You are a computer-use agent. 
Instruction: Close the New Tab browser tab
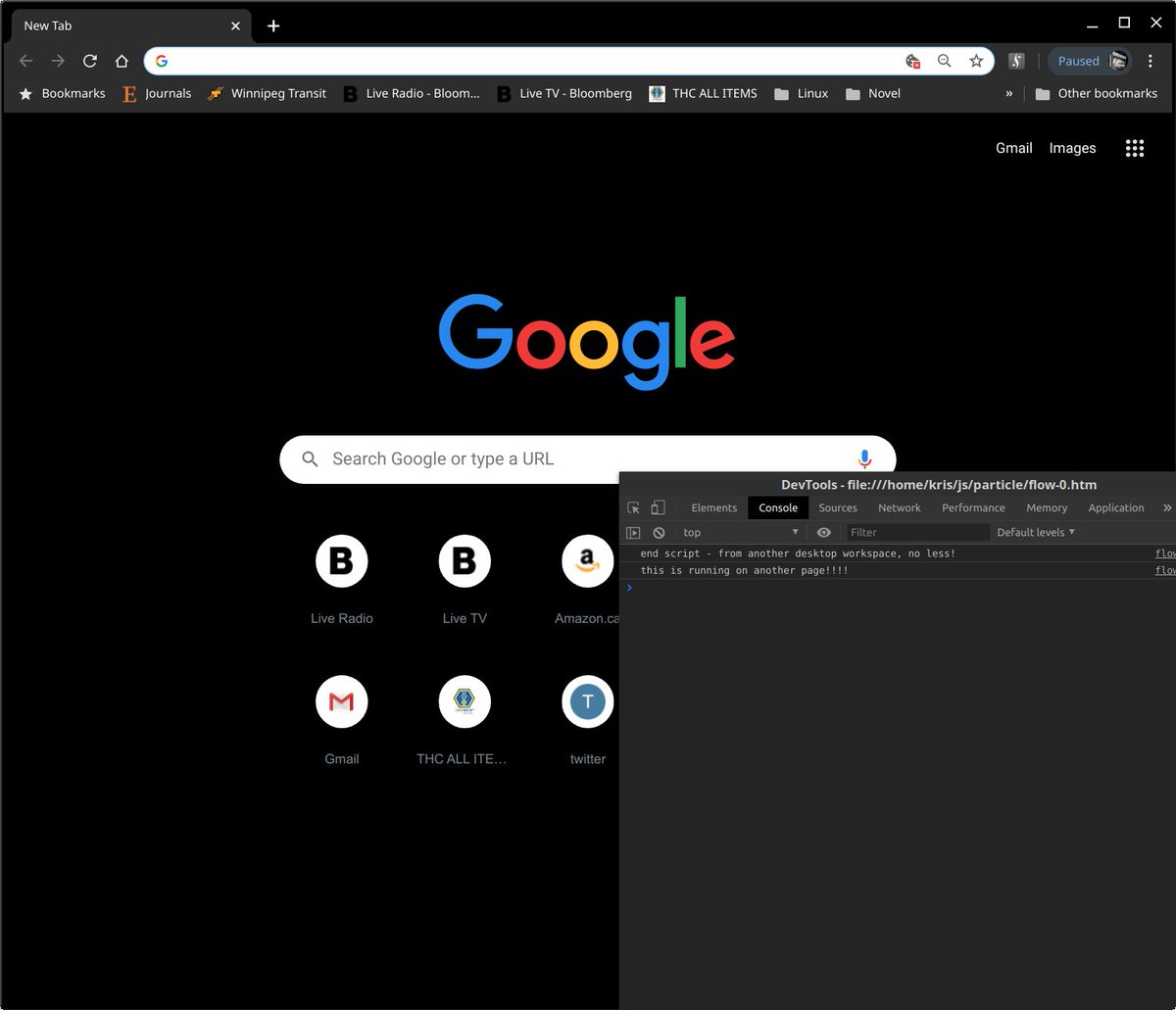235,25
